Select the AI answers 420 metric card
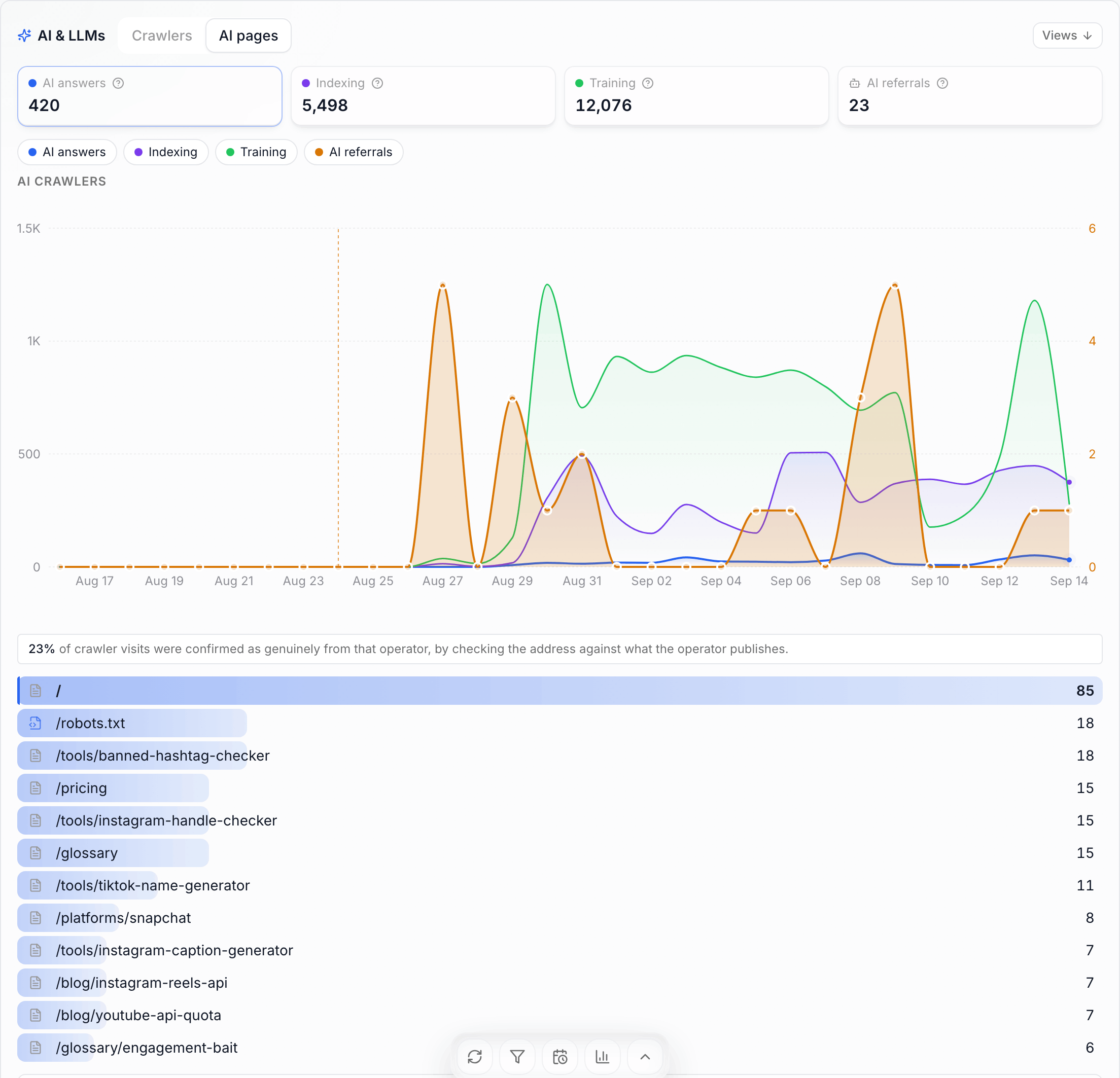The image size is (1120, 1078). click(150, 96)
